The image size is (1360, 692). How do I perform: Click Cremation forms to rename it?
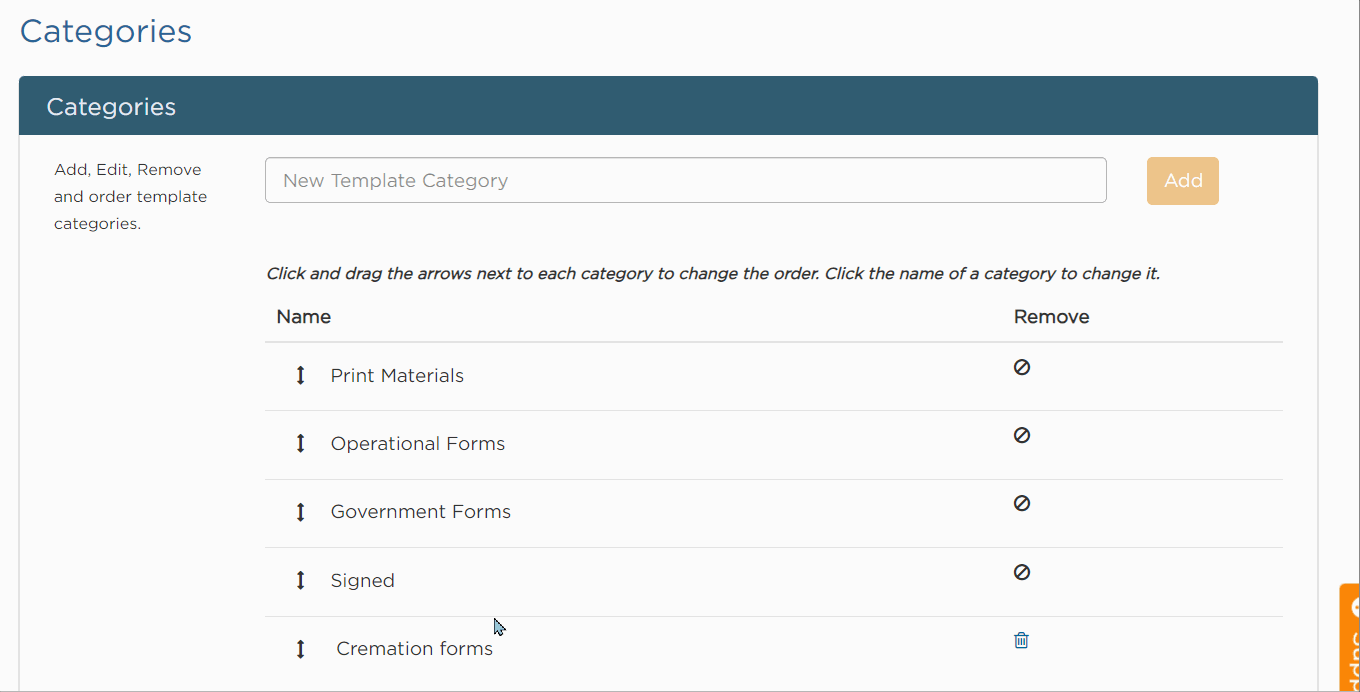414,648
